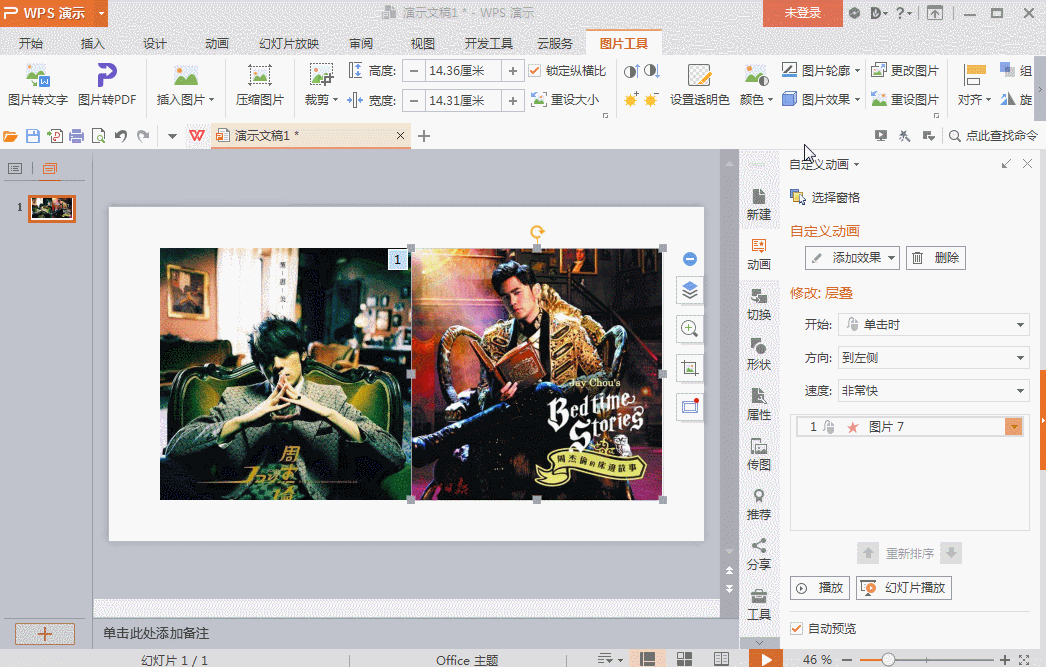Open the 设计 ribbon tab
1046x667 pixels.
155,43
